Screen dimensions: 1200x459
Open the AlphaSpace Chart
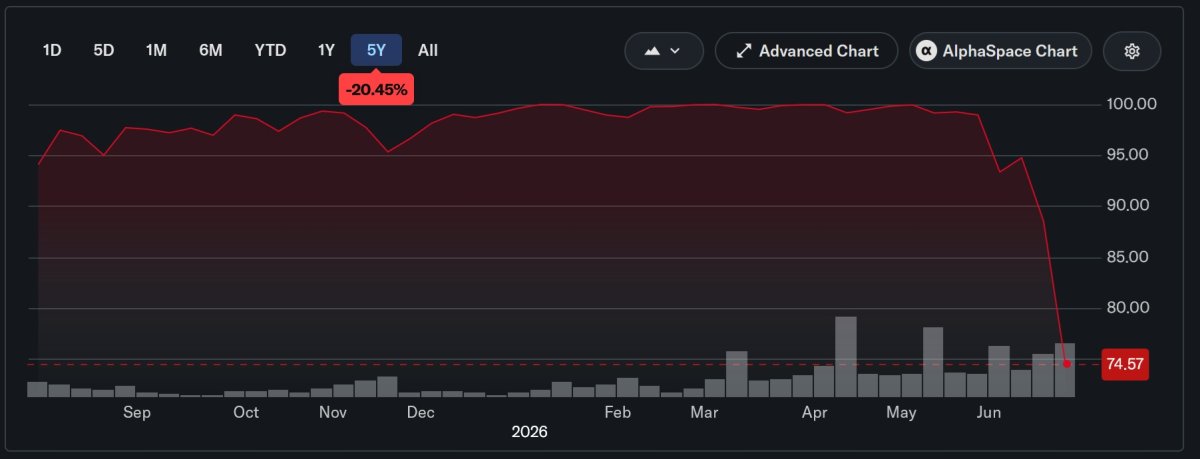pyautogui.click(x=999, y=50)
